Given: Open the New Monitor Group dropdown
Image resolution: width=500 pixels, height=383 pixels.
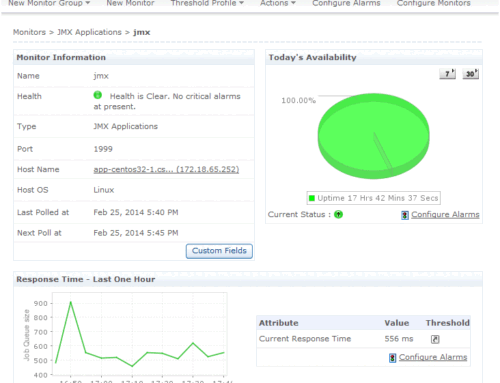Looking at the screenshot, I should pos(49,3).
